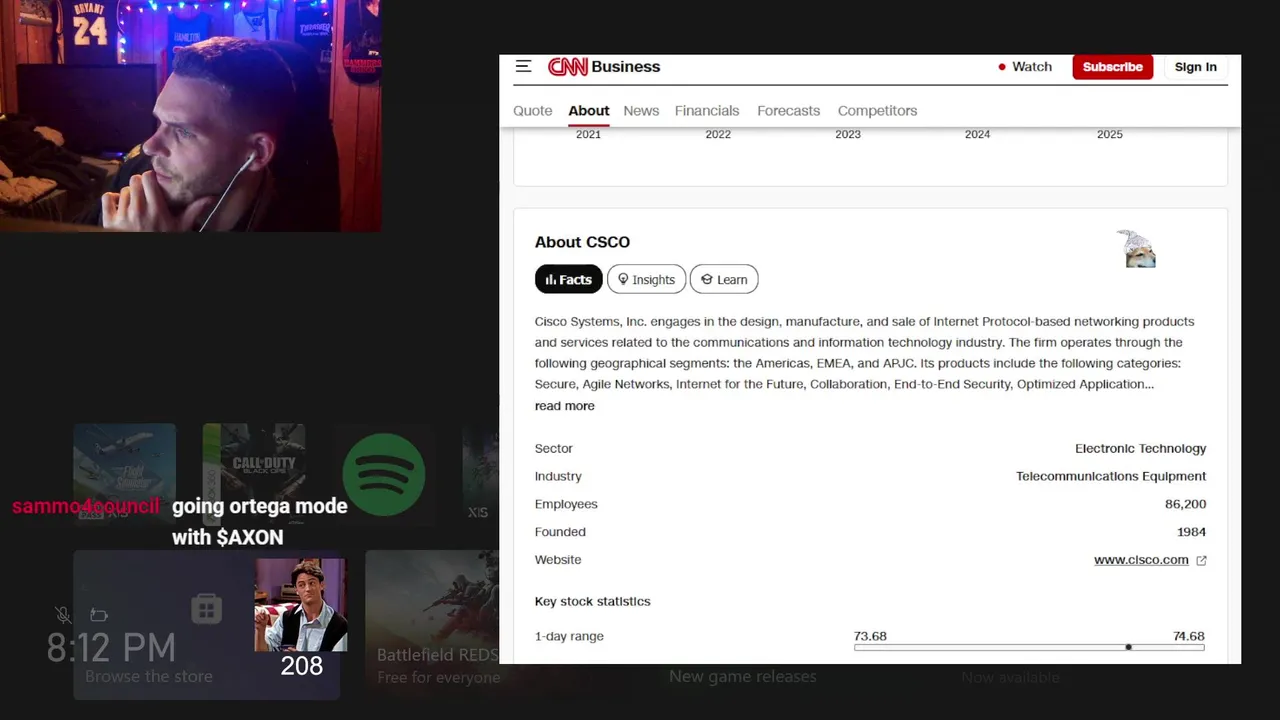Switch to the Insights pill

[x=646, y=280]
